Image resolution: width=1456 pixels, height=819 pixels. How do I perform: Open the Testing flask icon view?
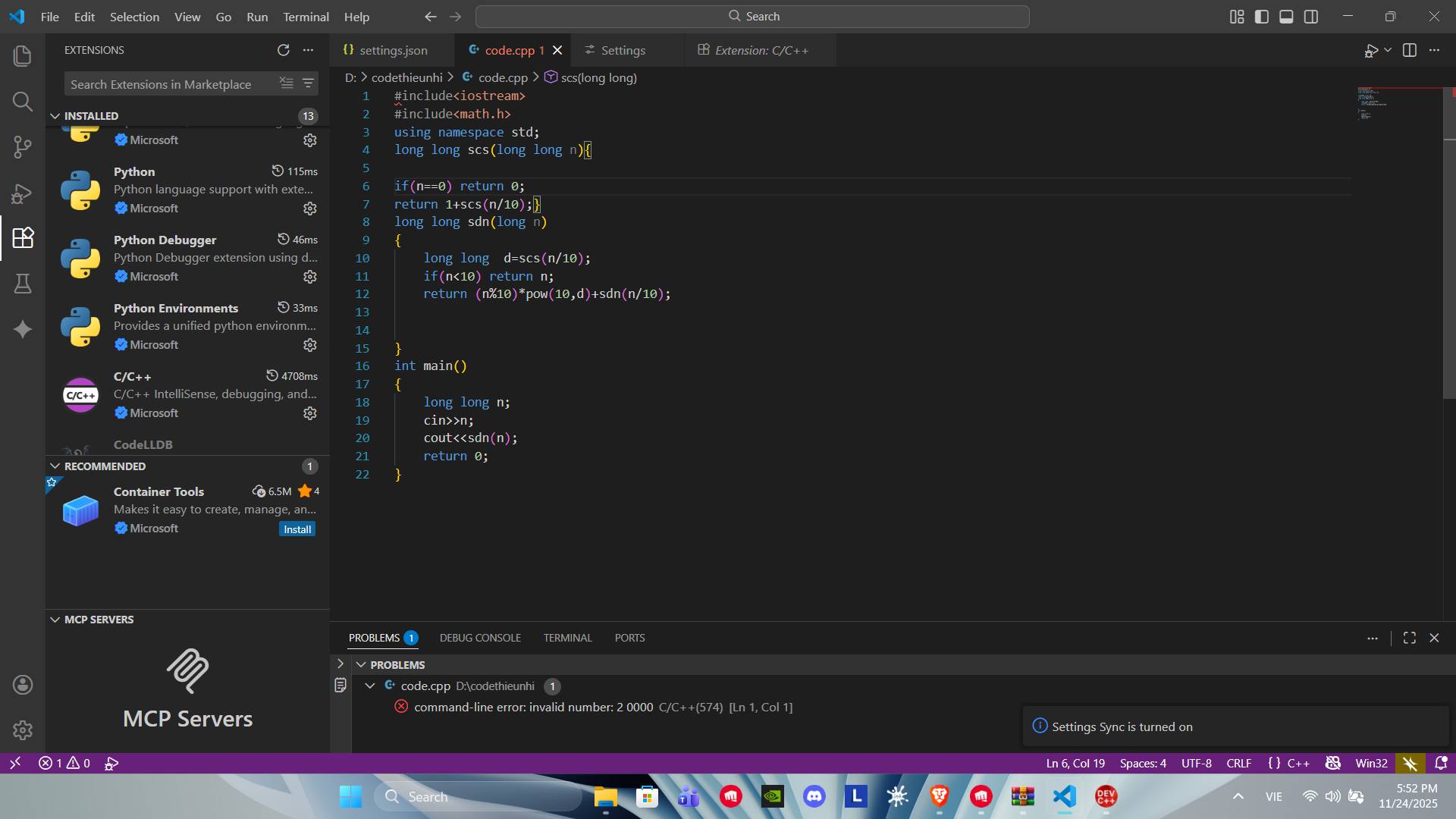(23, 284)
